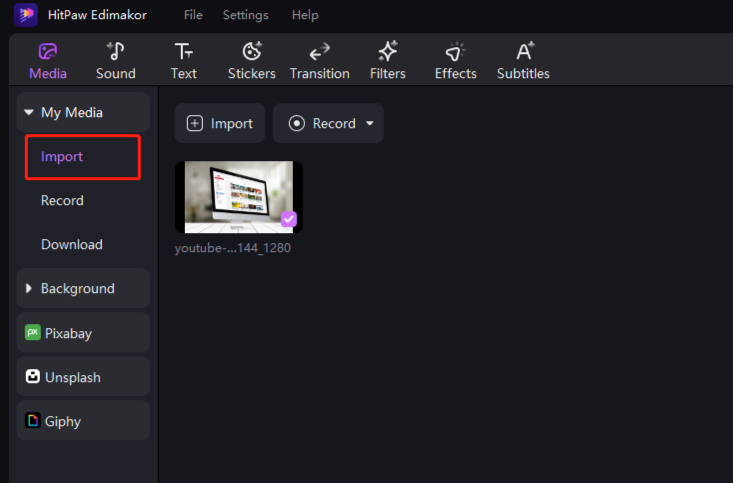Toggle the purple checkmark on video thumbnail

pyautogui.click(x=288, y=219)
